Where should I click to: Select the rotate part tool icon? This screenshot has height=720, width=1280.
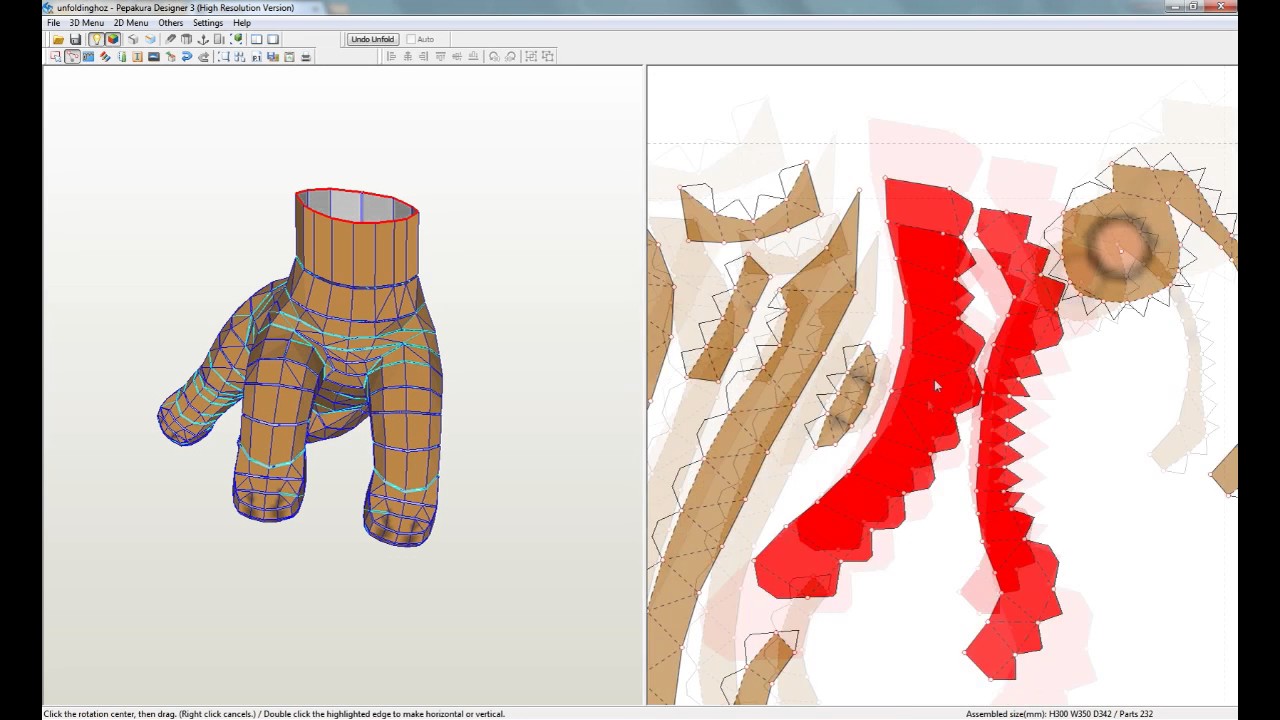(x=72, y=56)
